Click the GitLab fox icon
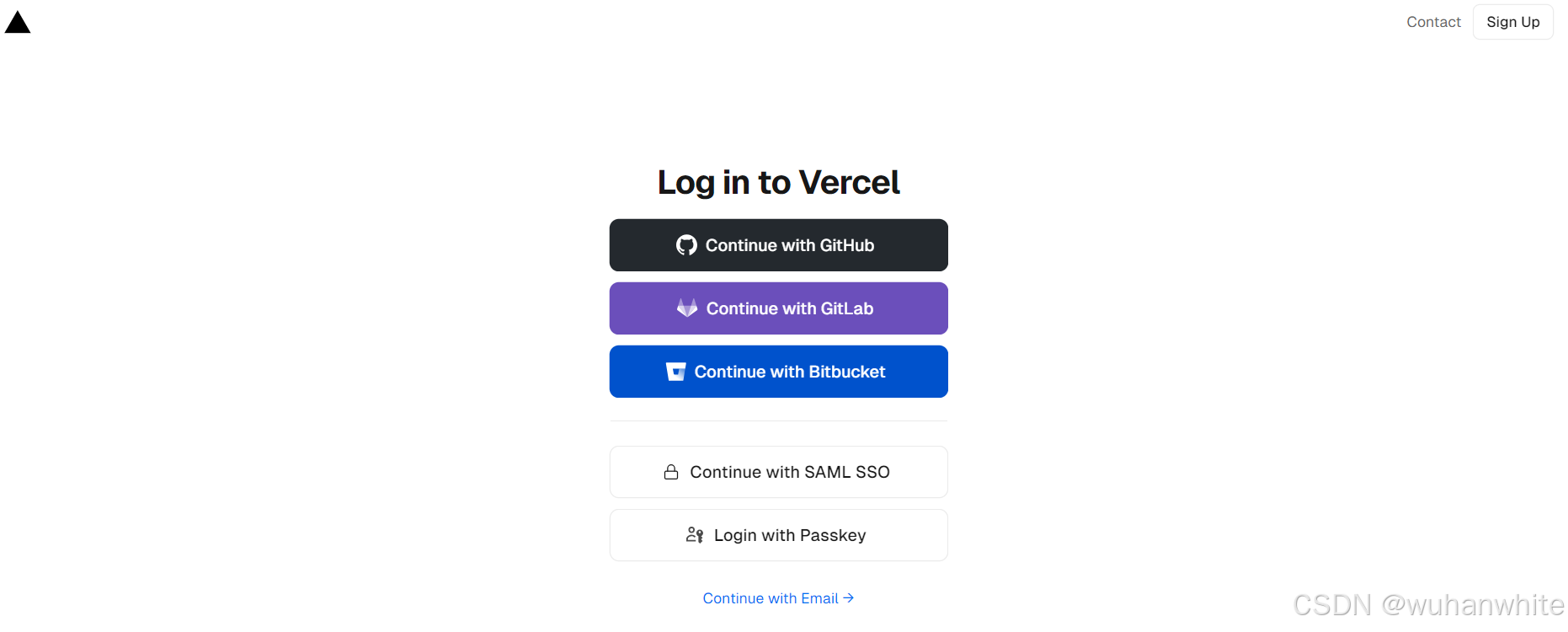Image resolution: width=1568 pixels, height=632 pixels. (x=687, y=308)
